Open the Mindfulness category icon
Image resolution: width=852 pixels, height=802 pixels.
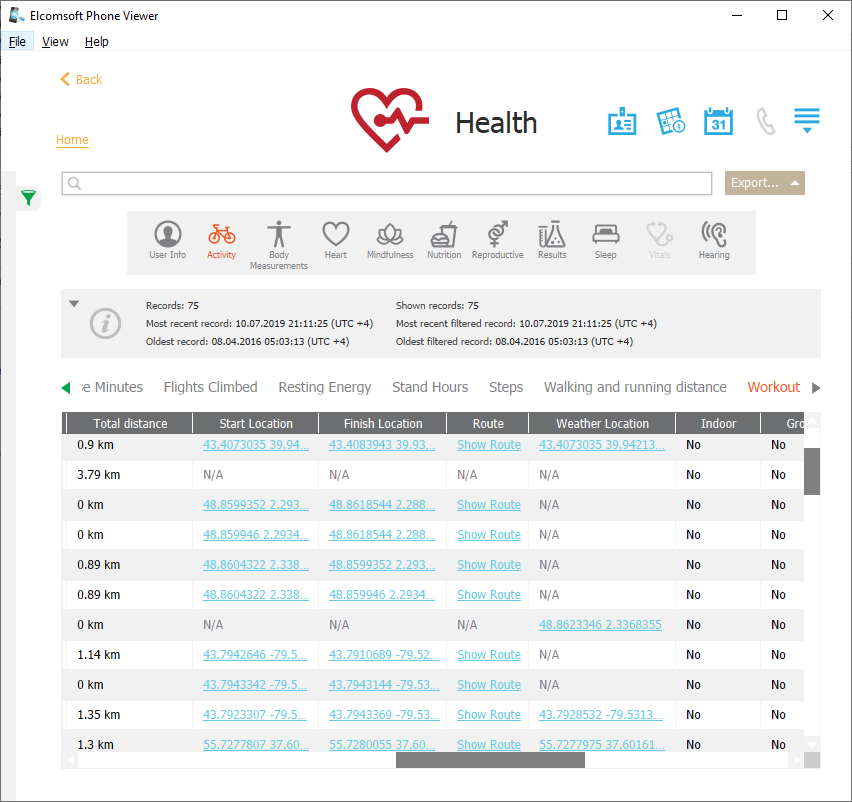389,241
